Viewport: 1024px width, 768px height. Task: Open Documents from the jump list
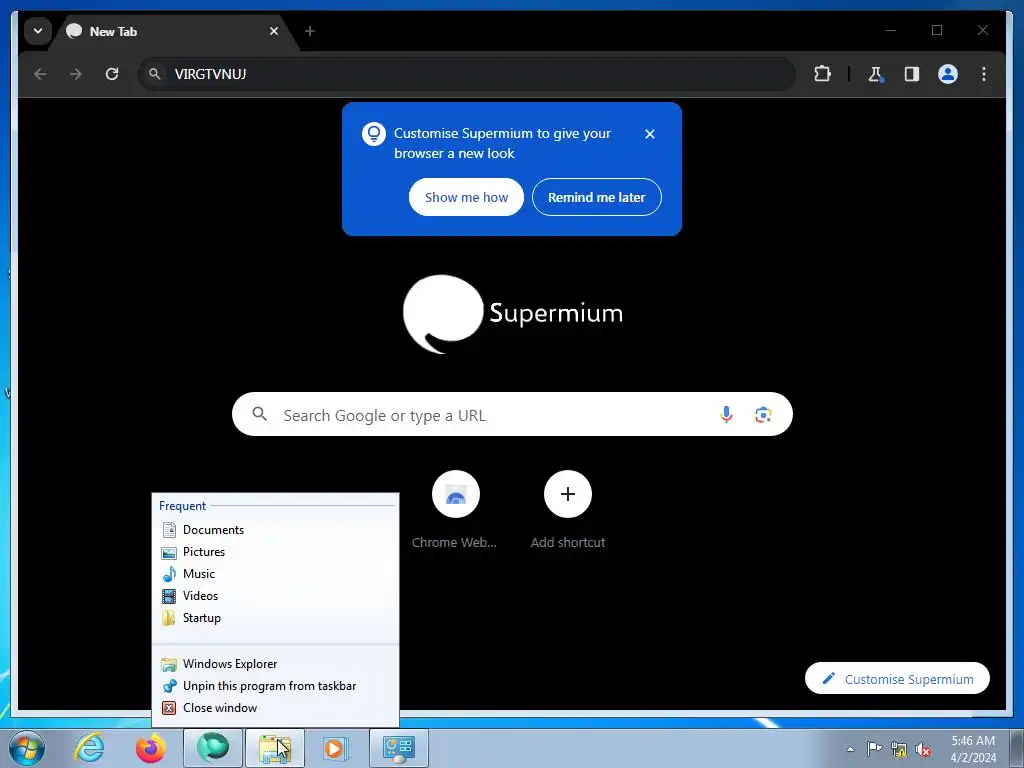point(276,530)
